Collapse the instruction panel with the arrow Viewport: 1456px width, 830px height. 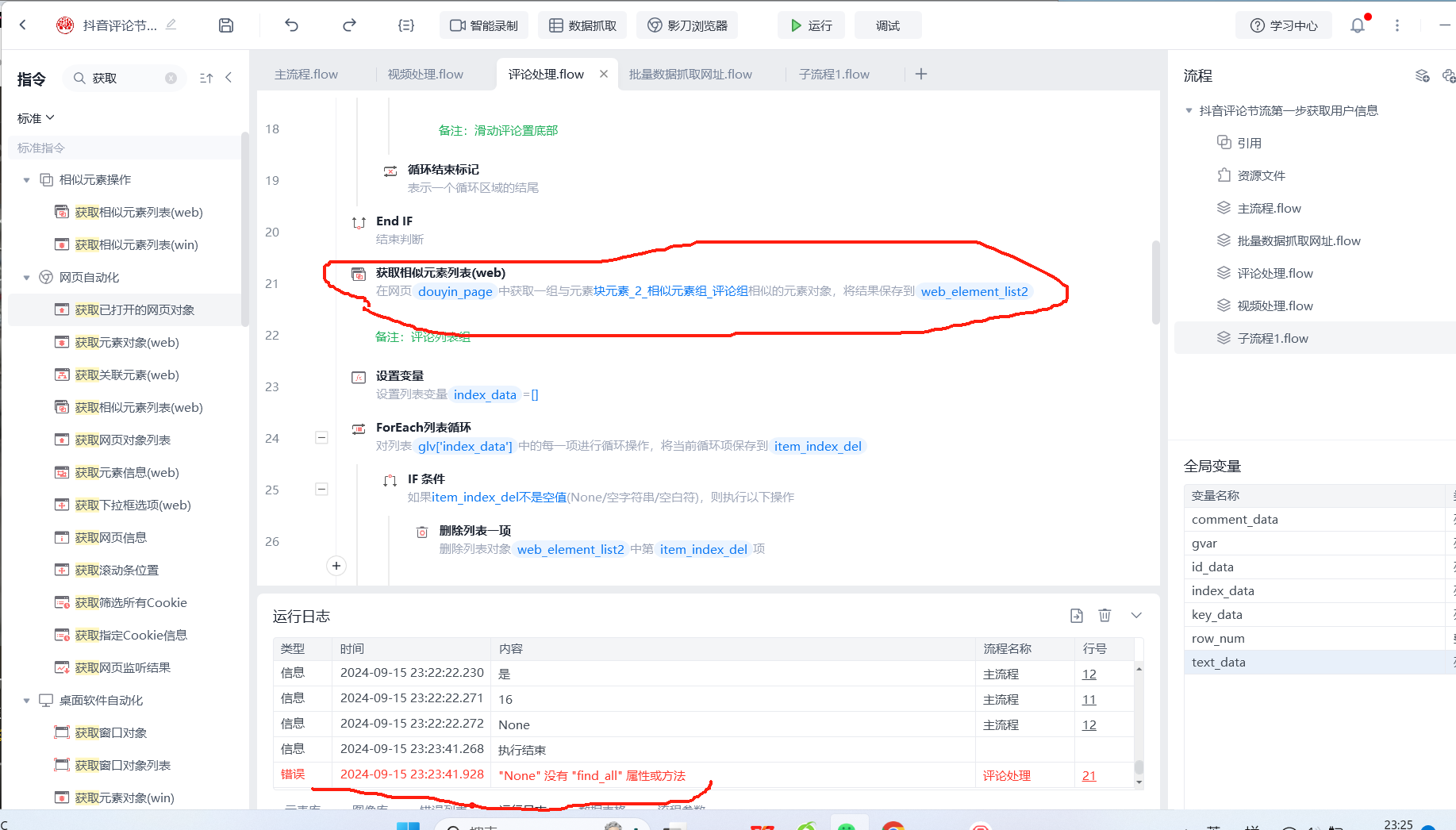[x=229, y=78]
